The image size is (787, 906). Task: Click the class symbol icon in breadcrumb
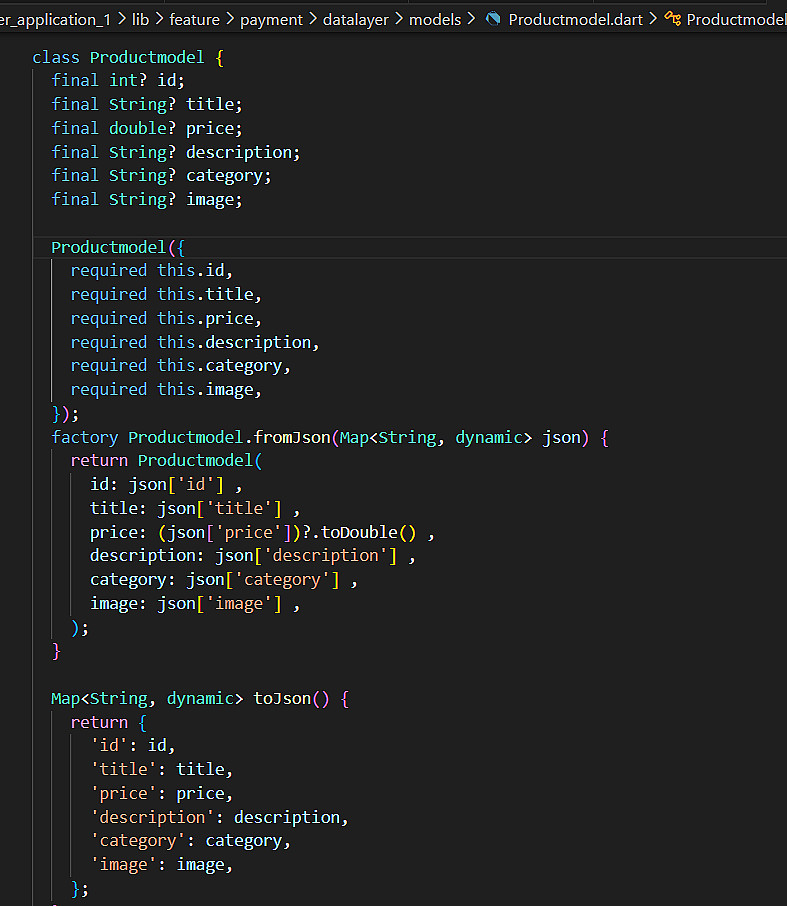click(672, 19)
